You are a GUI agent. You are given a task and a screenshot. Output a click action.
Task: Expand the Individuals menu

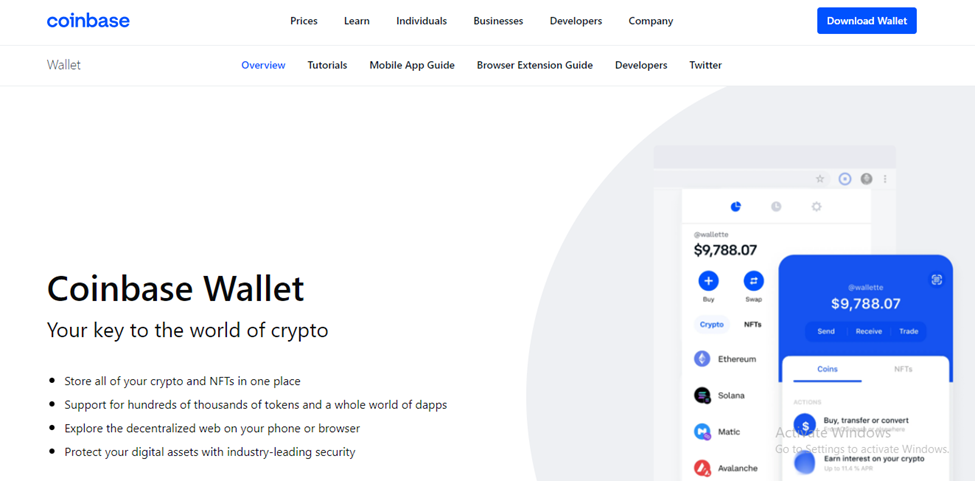point(421,21)
